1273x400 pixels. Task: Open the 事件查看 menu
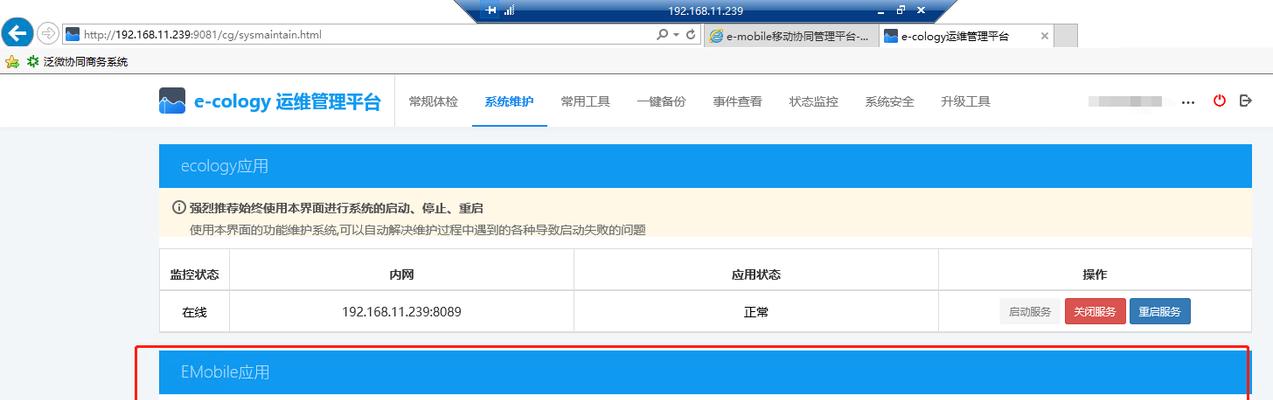point(737,102)
